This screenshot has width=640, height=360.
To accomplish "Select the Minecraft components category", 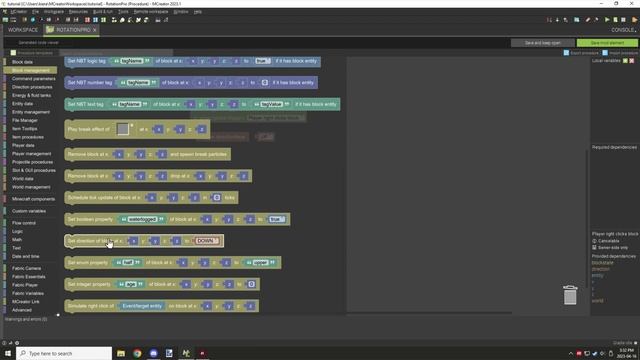I will [33, 199].
